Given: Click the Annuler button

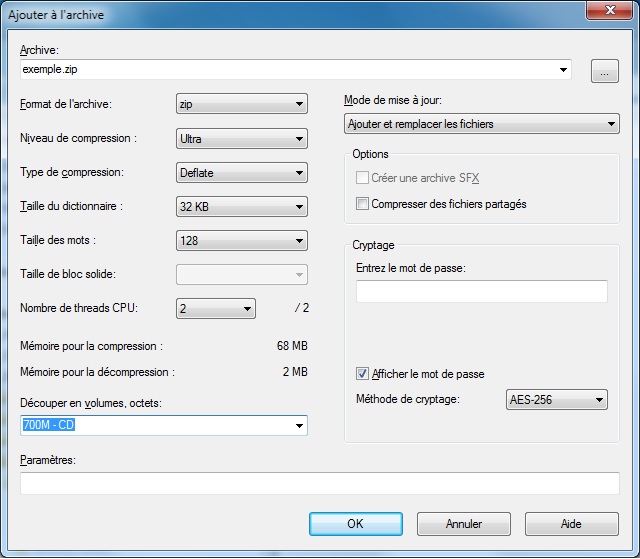Looking at the screenshot, I should (x=463, y=524).
